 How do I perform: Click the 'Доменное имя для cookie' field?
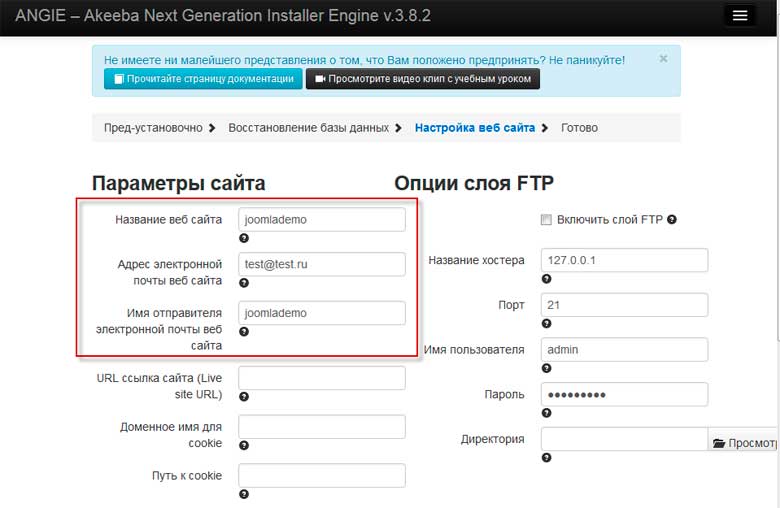322,427
